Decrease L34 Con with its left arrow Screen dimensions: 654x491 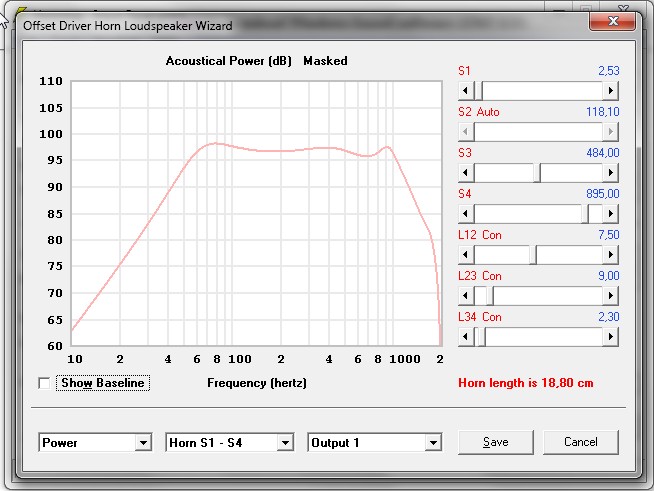(466, 337)
